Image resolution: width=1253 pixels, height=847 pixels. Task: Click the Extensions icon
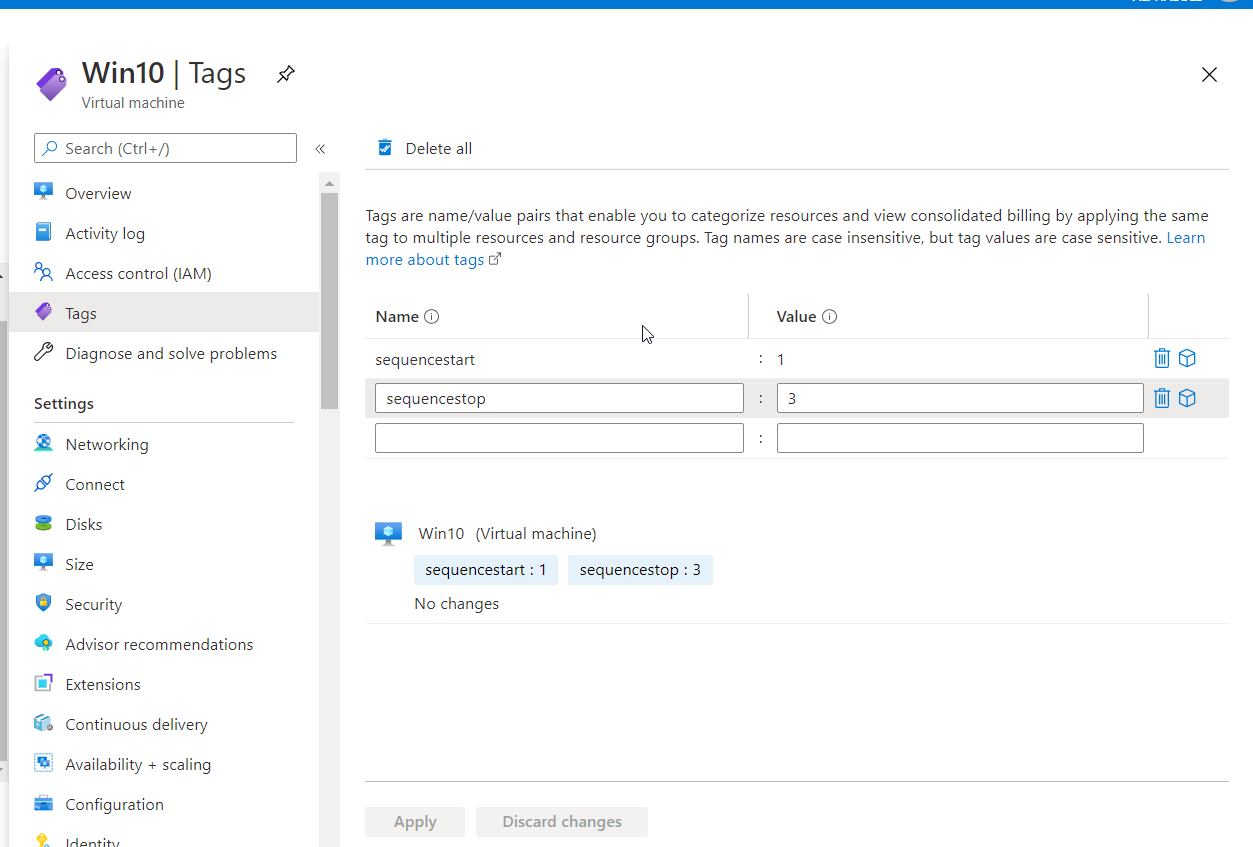(x=43, y=683)
